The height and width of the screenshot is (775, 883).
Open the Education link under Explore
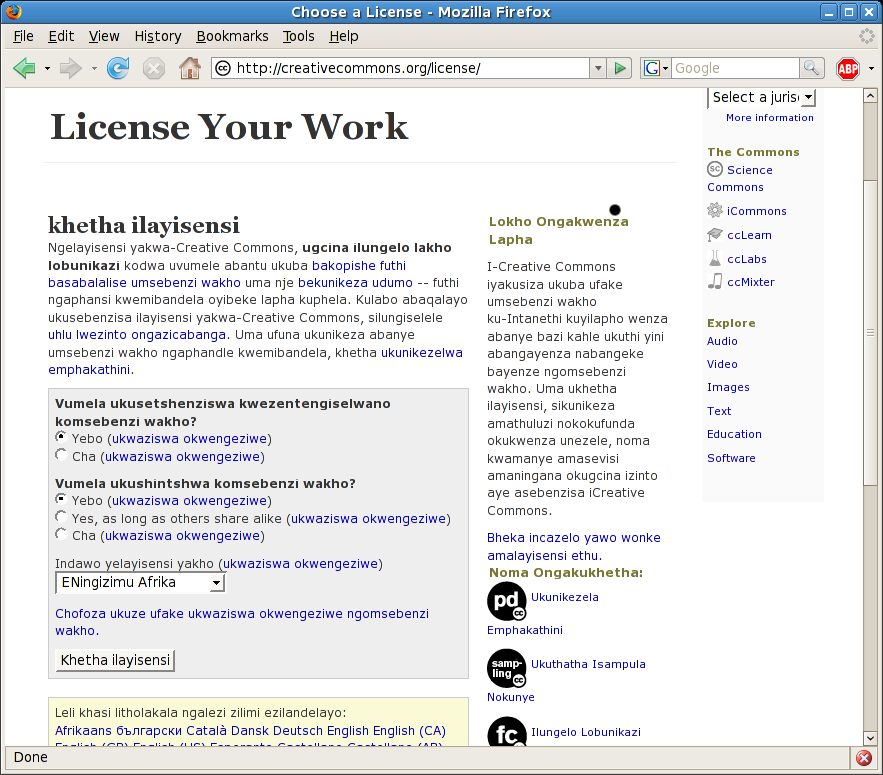[734, 434]
